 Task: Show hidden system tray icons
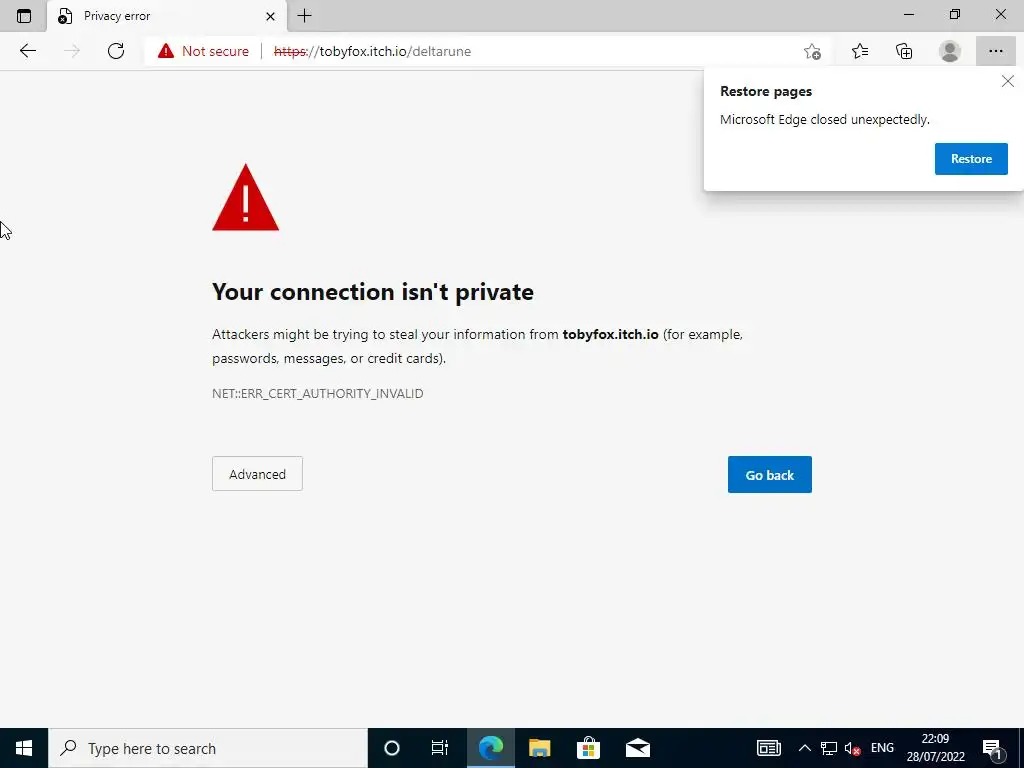coord(805,748)
